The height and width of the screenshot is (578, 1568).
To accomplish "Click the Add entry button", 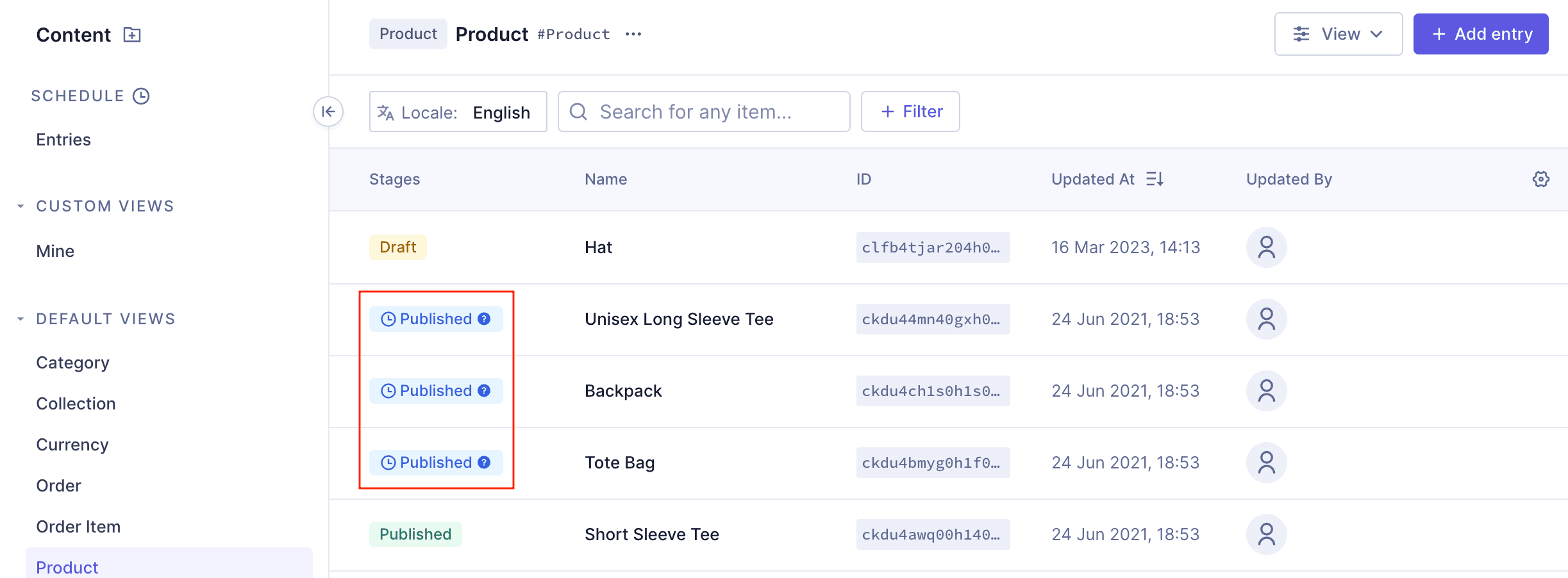I will tap(1480, 34).
